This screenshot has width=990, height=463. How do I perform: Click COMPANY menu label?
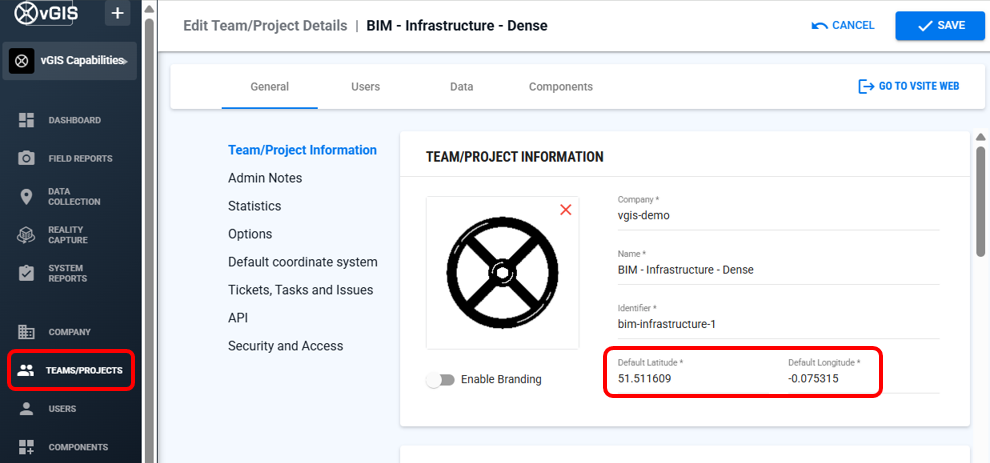(x=69, y=332)
